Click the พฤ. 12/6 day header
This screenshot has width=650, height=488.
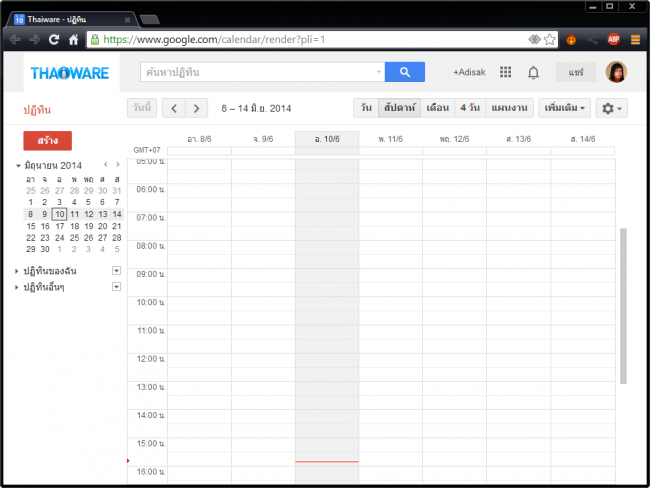coord(454,139)
